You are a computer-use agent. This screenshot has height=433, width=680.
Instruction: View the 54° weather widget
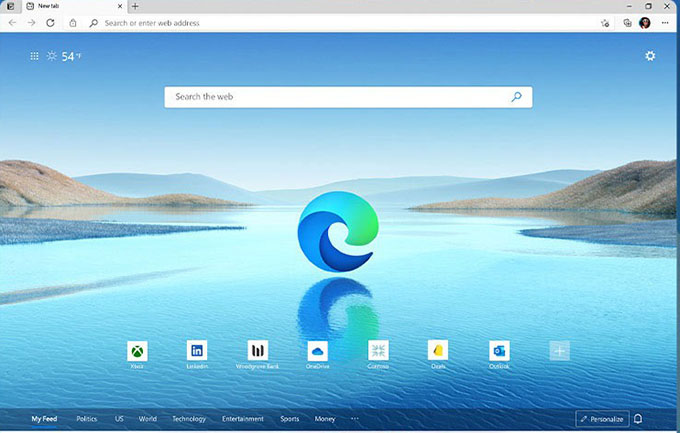click(x=64, y=56)
